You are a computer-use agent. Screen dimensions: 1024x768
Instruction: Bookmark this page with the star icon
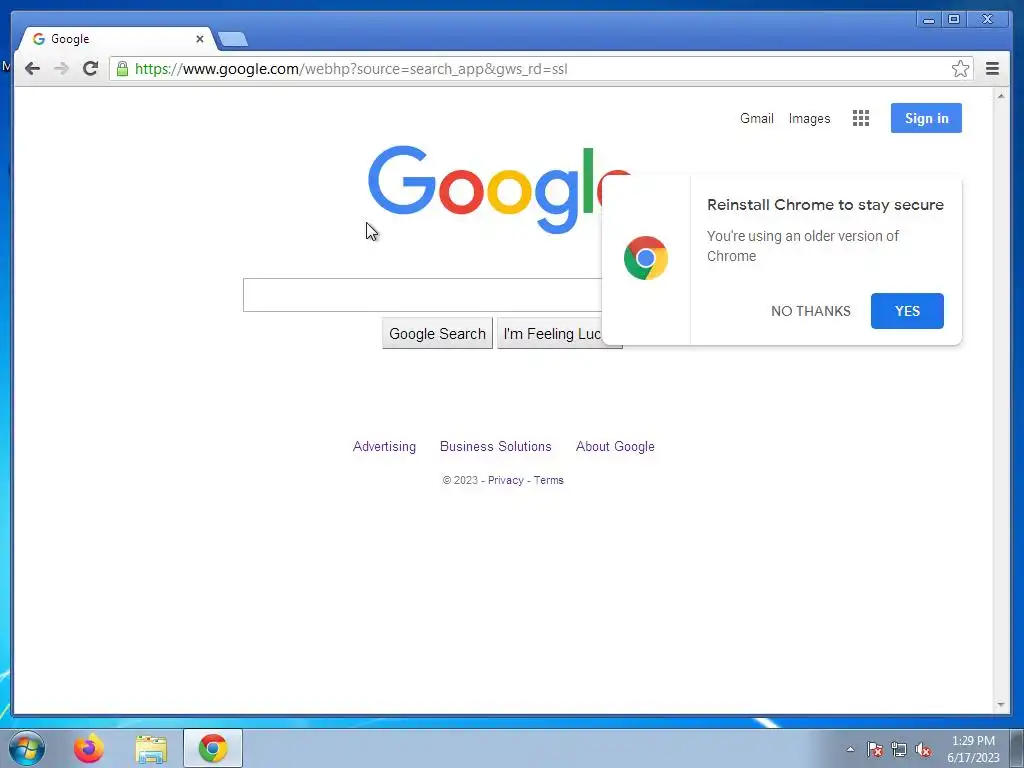pyautogui.click(x=960, y=69)
